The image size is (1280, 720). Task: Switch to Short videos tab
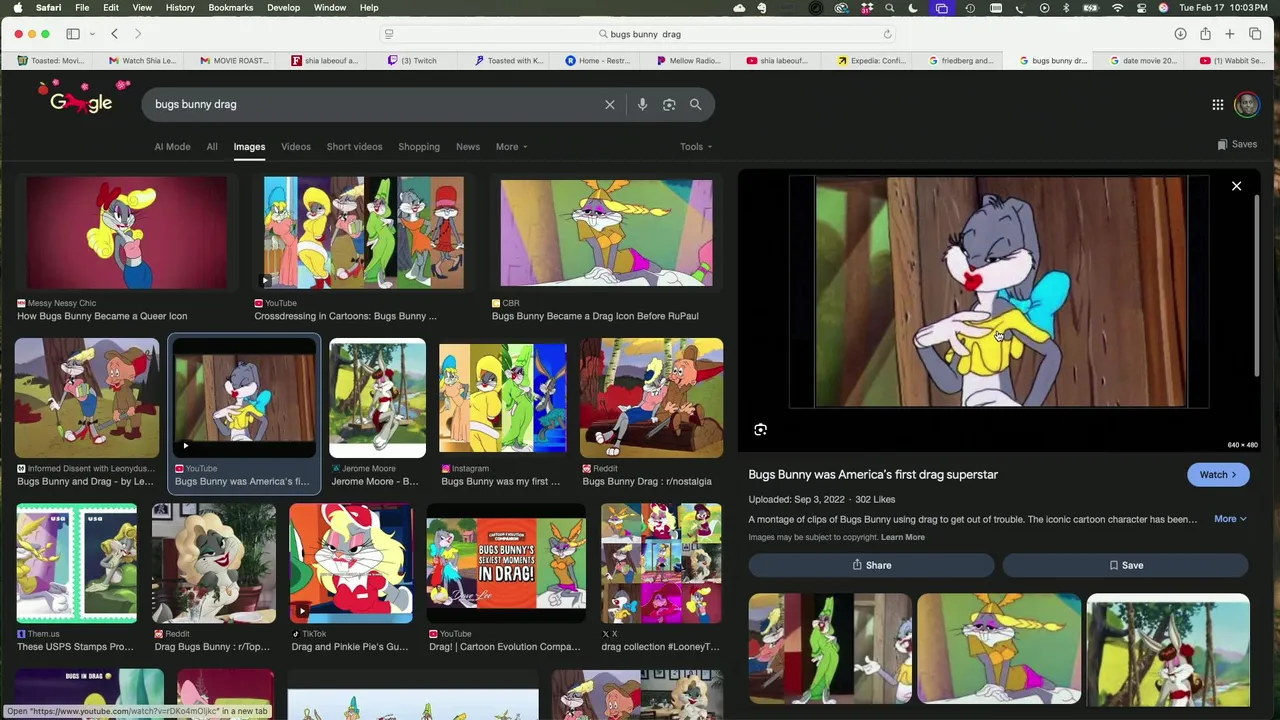354,147
